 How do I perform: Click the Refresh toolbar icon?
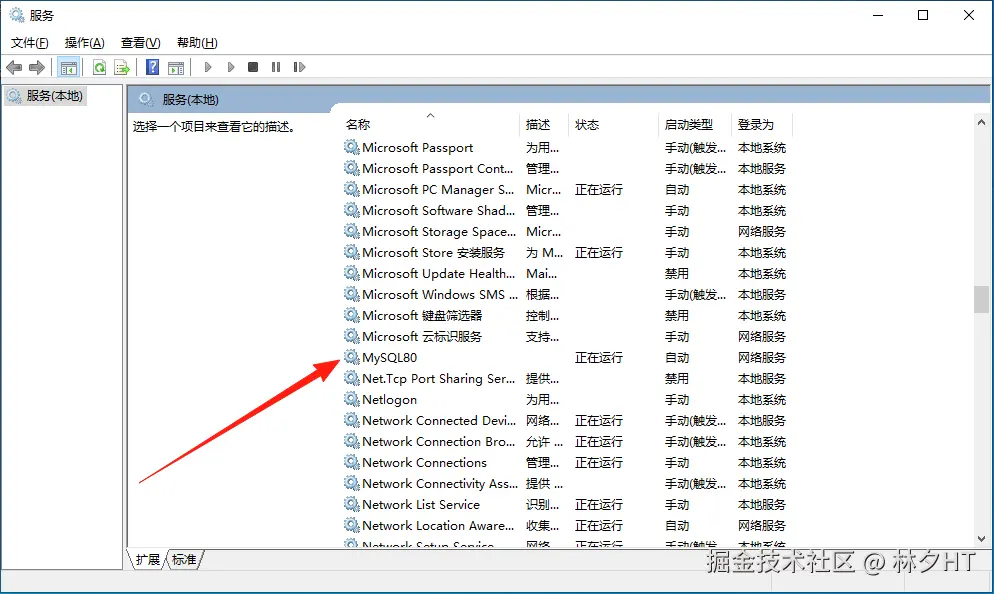click(x=100, y=67)
